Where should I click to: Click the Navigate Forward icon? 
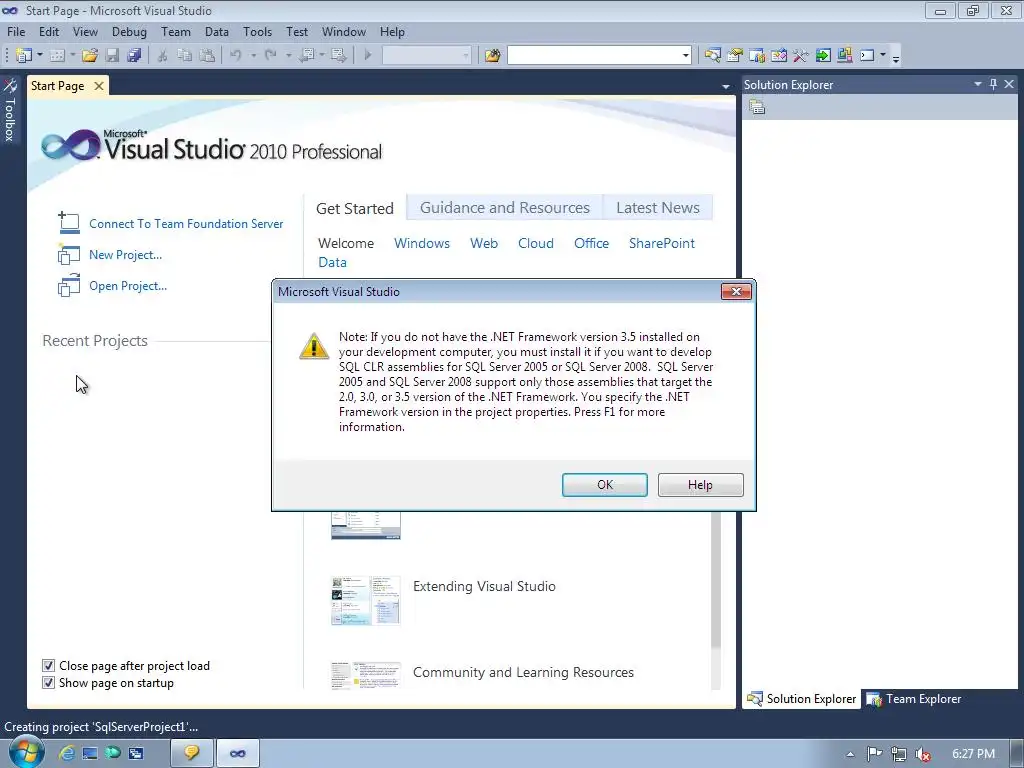coord(338,56)
